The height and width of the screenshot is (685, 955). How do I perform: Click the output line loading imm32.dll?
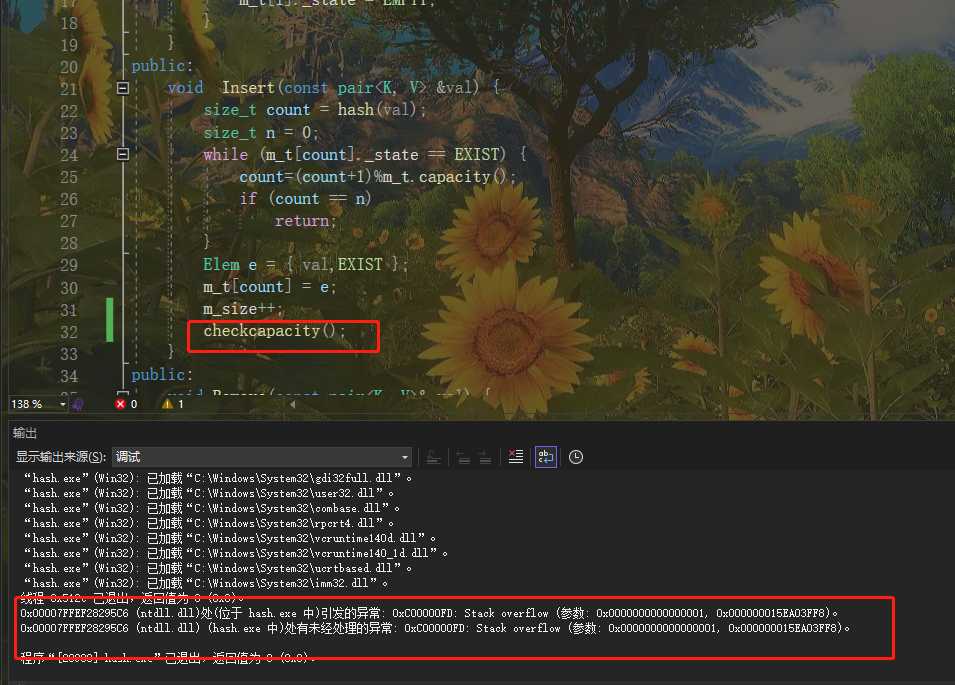(205, 583)
